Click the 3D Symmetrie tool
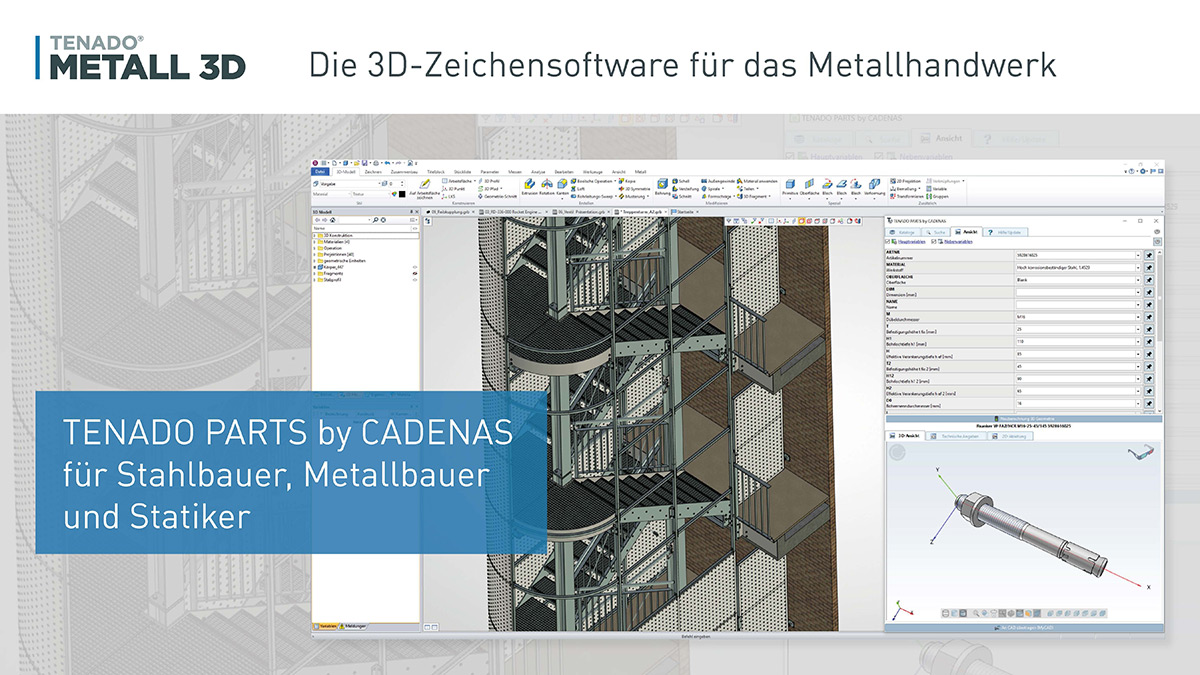 (634, 188)
